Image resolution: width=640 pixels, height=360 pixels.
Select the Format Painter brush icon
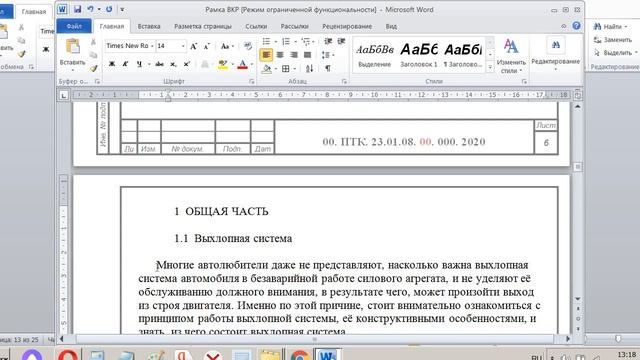point(93,68)
